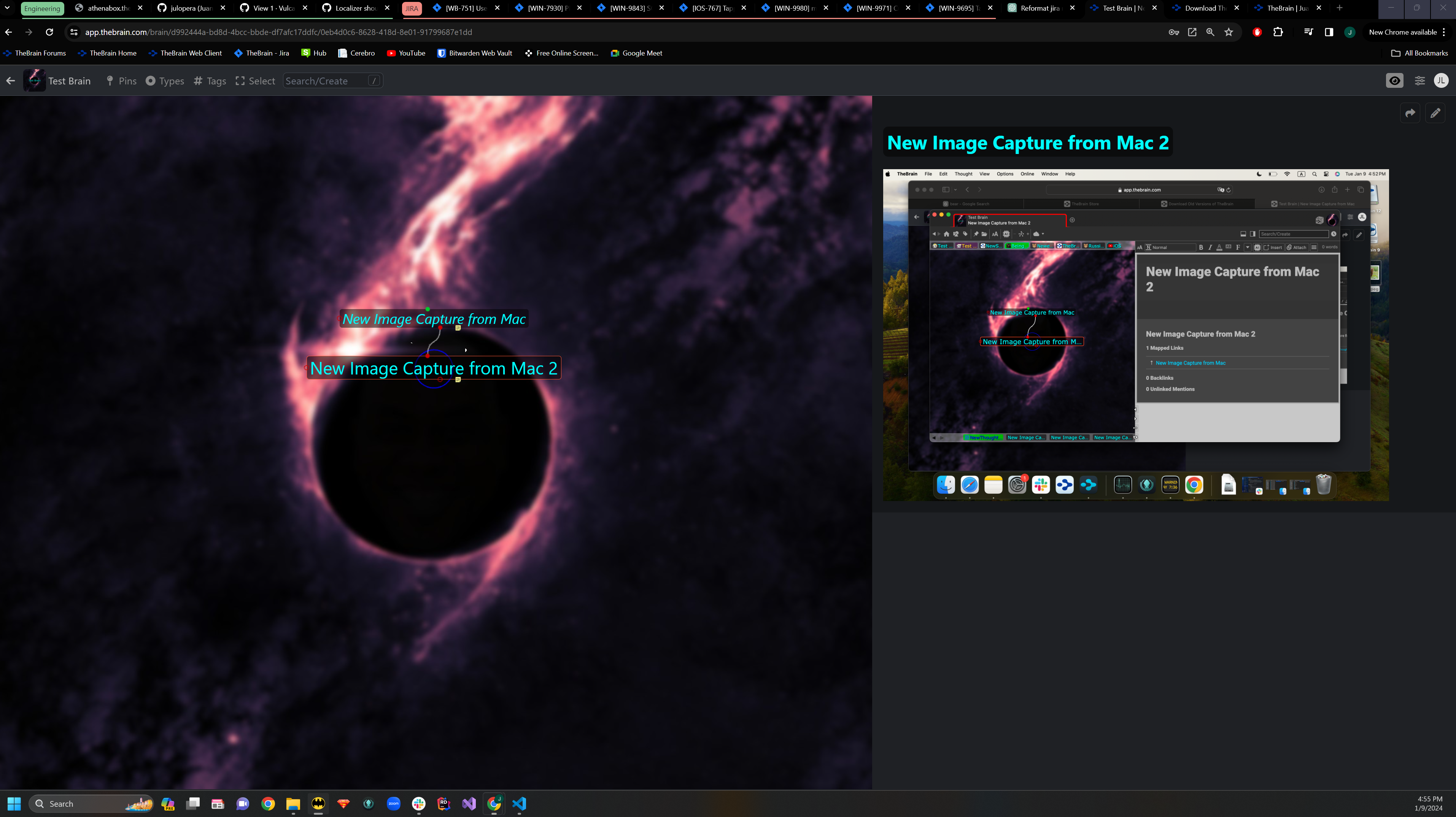The width and height of the screenshot is (1456, 817).
Task: Open a new Chrome tab
Action: pos(1339,8)
